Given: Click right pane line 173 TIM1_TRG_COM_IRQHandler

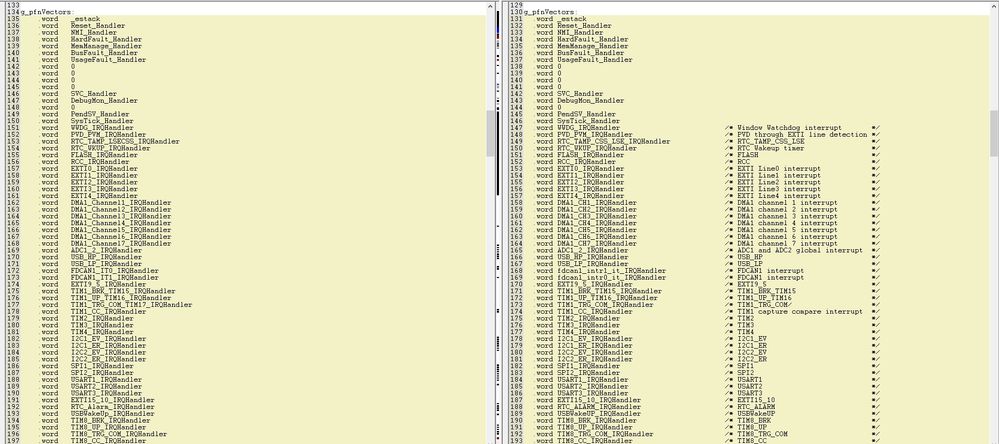Looking at the screenshot, I should (x=605, y=305).
